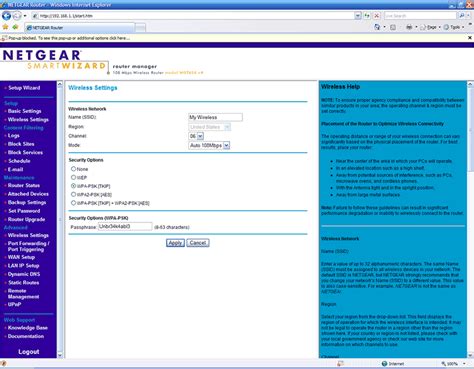Click the Print toolbar icon
Screen dimensions: 474x369
pos(409,27)
